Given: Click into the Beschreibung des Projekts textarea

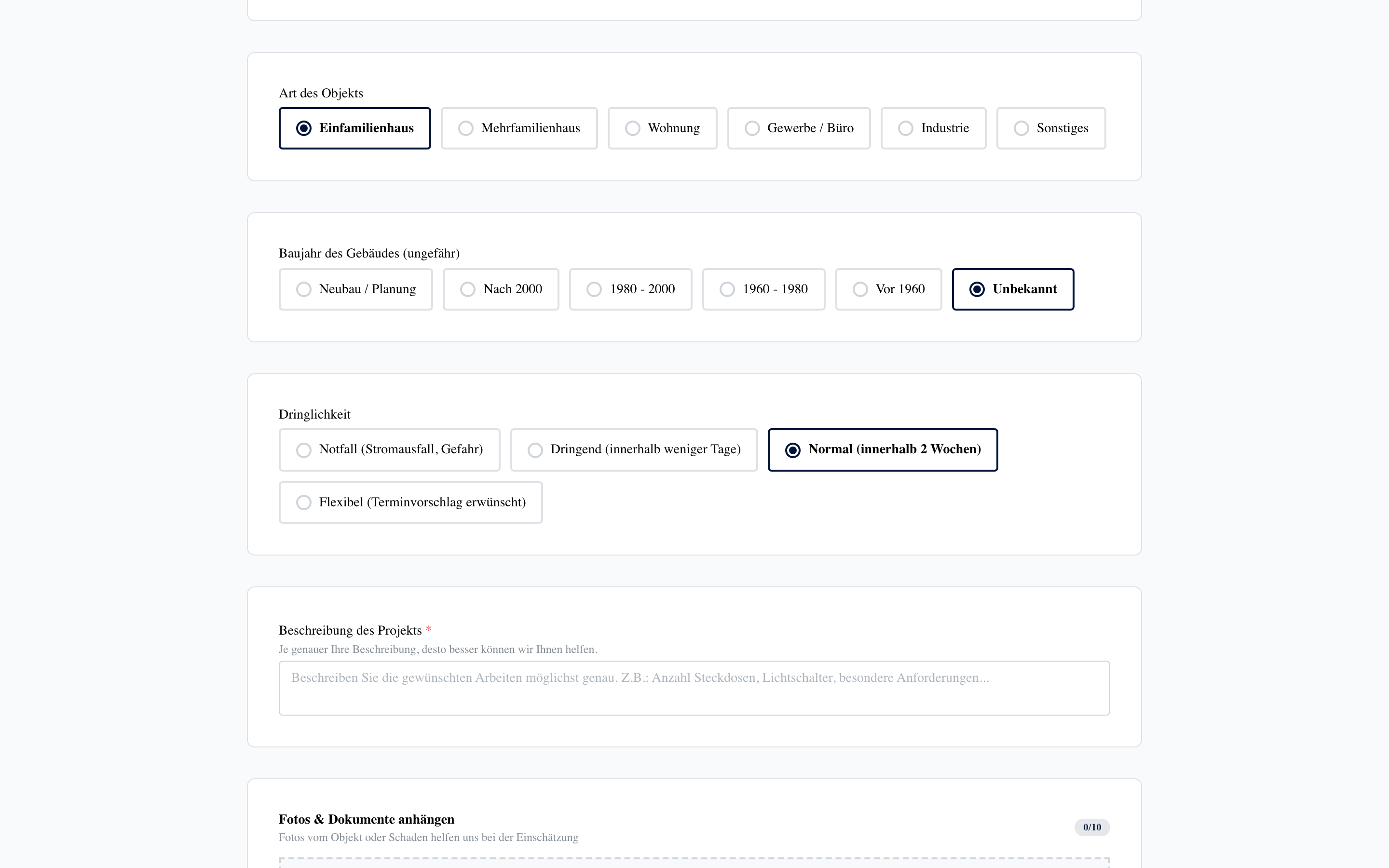Looking at the screenshot, I should pyautogui.click(x=694, y=688).
